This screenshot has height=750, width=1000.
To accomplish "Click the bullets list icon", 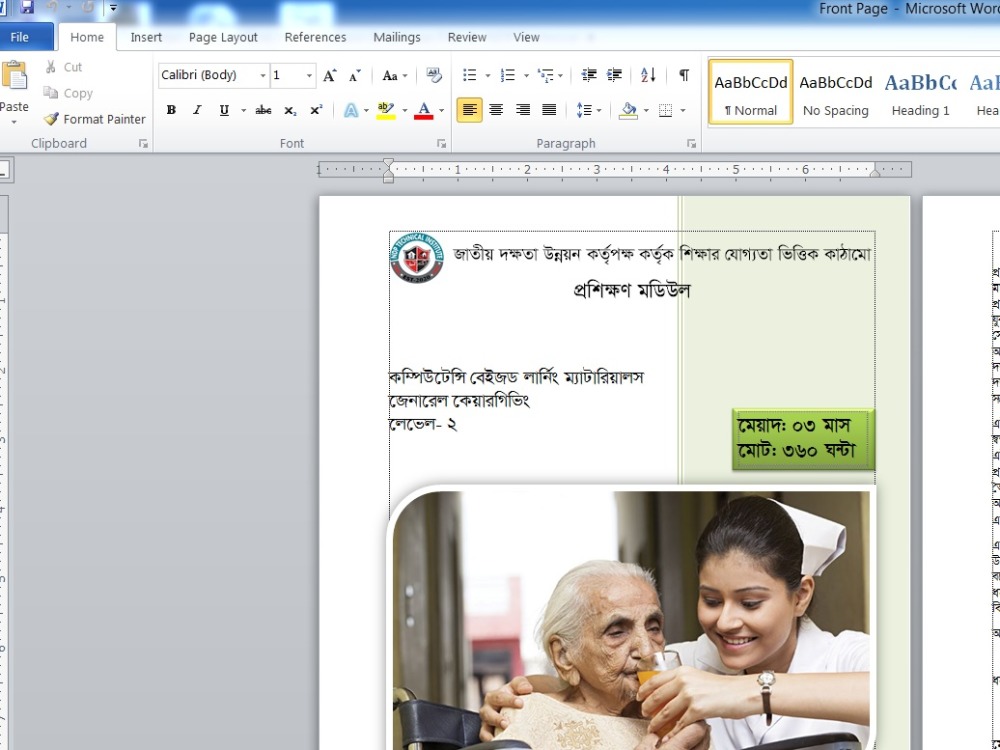I will (469, 75).
